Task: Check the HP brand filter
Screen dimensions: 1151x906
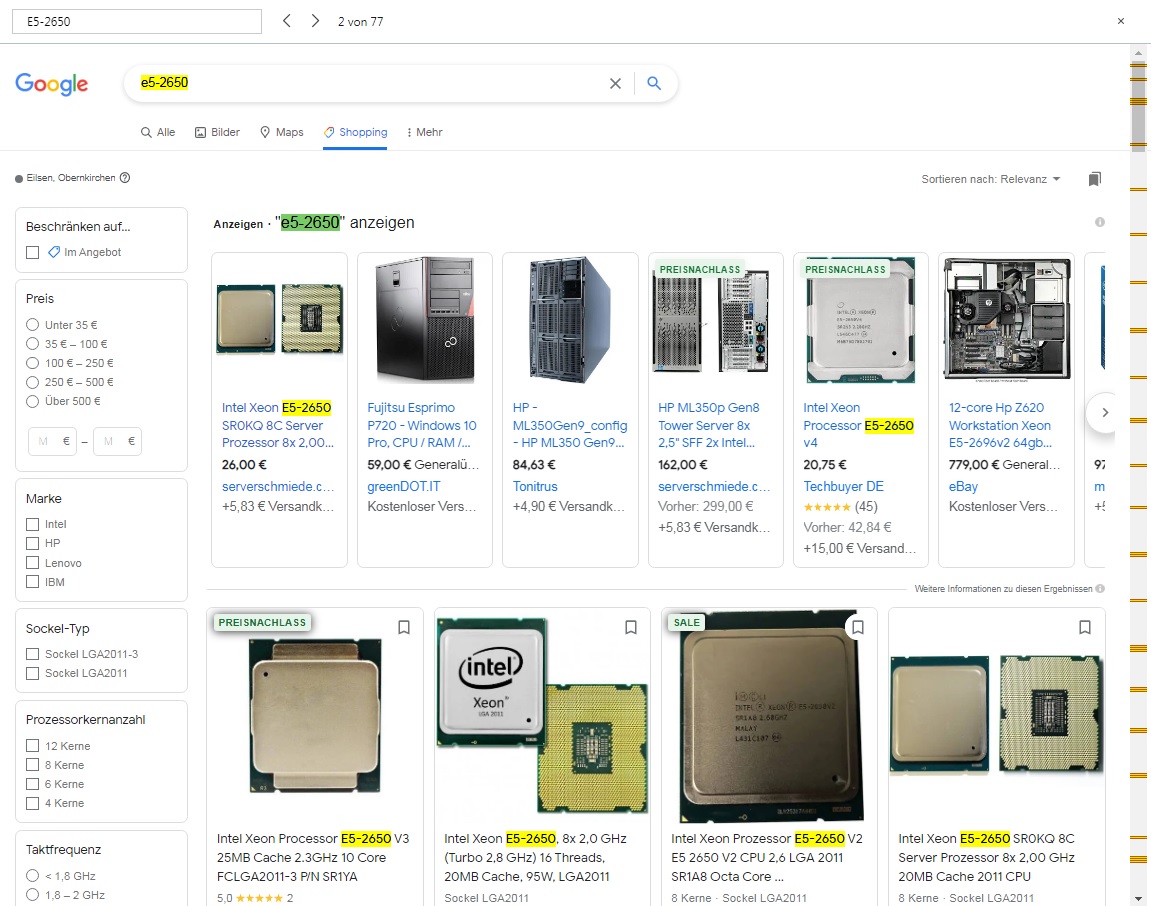Action: 32,543
